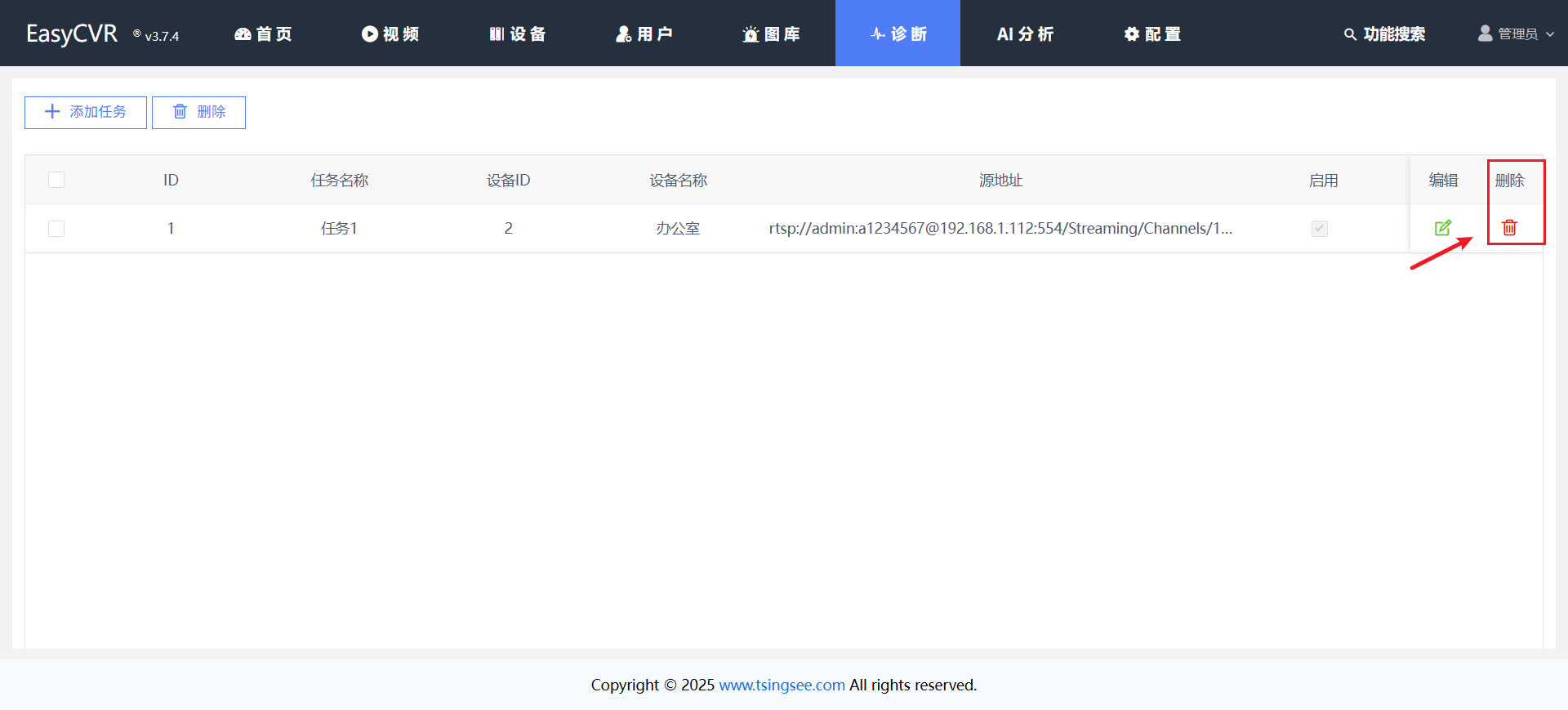
Task: Tick the select-all checkbox in table header
Action: tap(56, 180)
